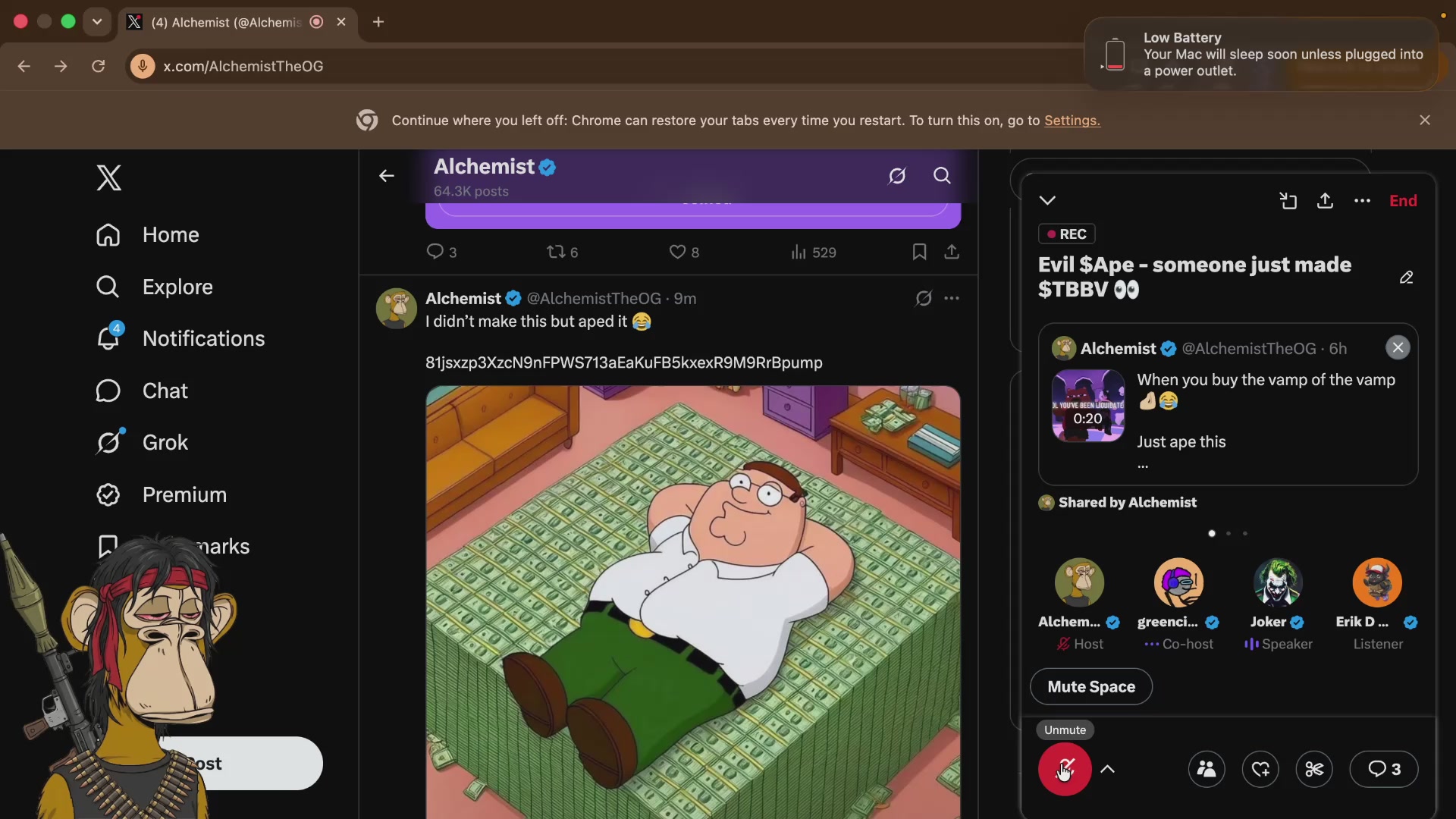Reply to the post with 3 comments
Image resolution: width=1456 pixels, height=819 pixels.
[x=441, y=252]
